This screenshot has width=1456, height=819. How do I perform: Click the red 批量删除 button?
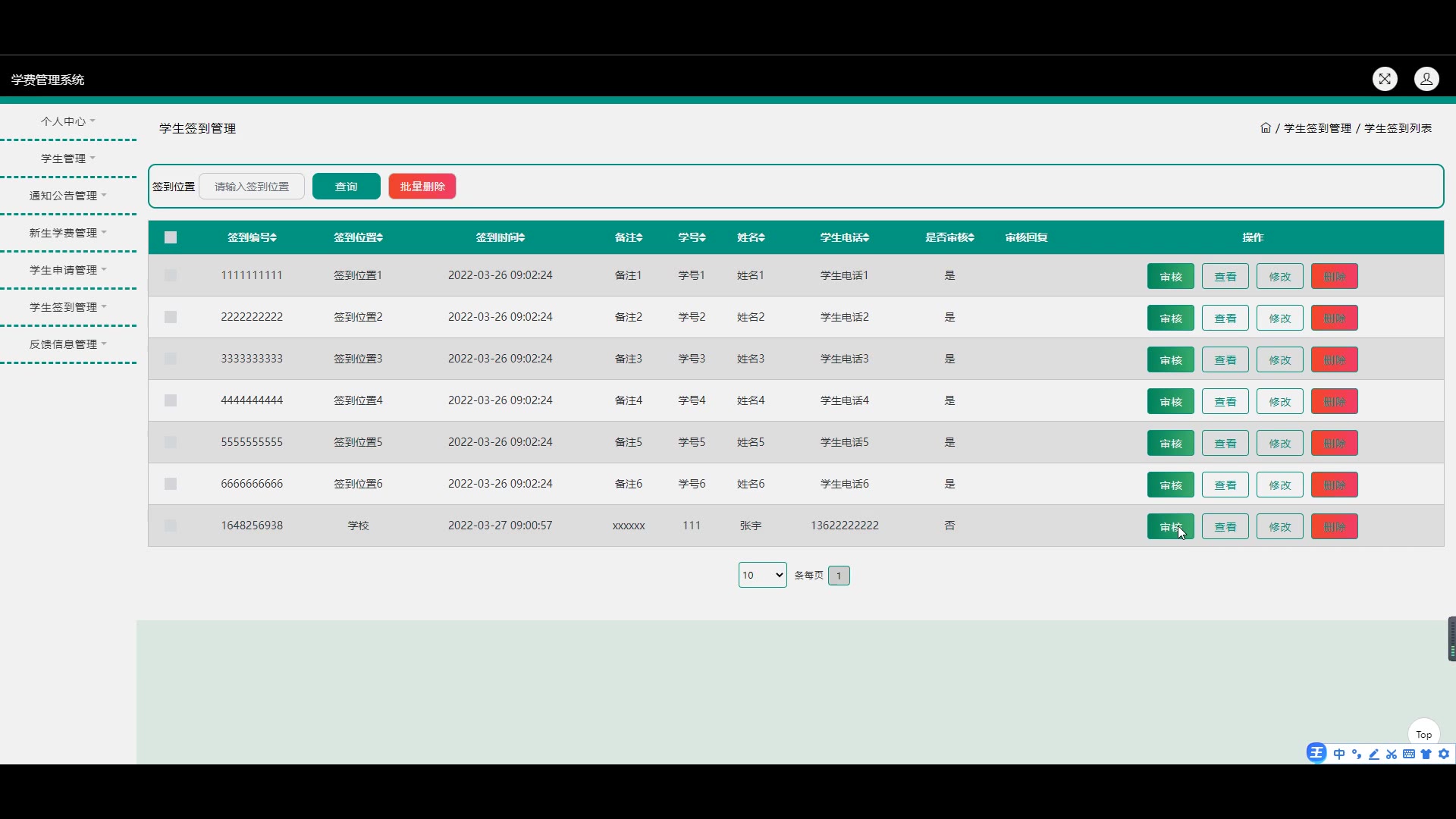click(422, 187)
